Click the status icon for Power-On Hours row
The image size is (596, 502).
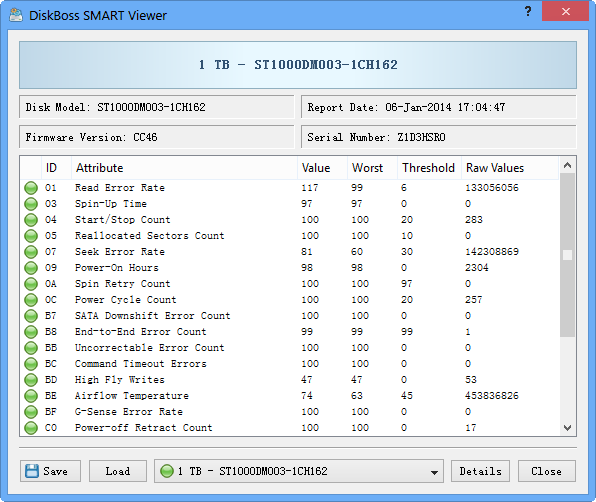(x=31, y=268)
